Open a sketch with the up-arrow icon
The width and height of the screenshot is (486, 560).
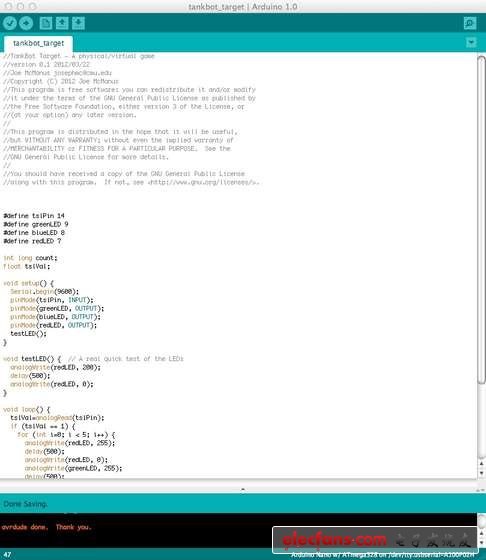click(62, 23)
